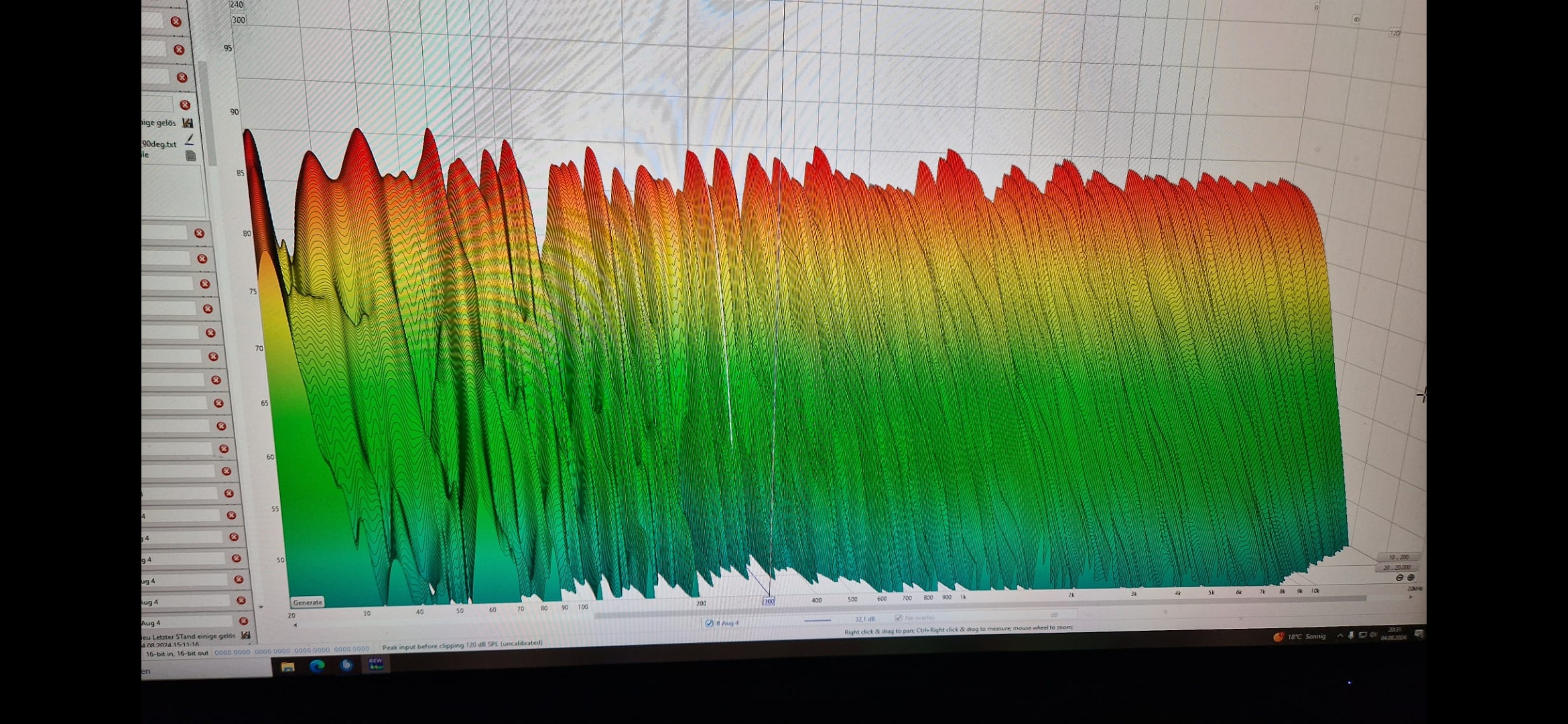Select the 20..20,000 frequency range preset
Viewport: 1568px width, 724px height.
(1396, 567)
